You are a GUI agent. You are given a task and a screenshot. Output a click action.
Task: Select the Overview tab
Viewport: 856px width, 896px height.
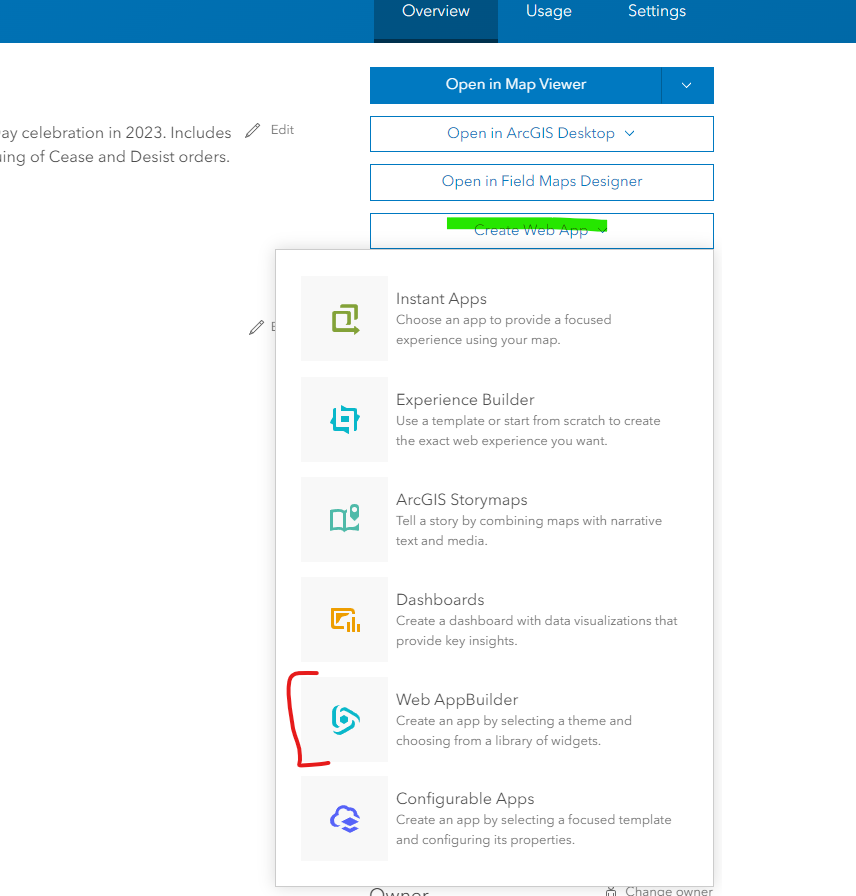tap(435, 11)
